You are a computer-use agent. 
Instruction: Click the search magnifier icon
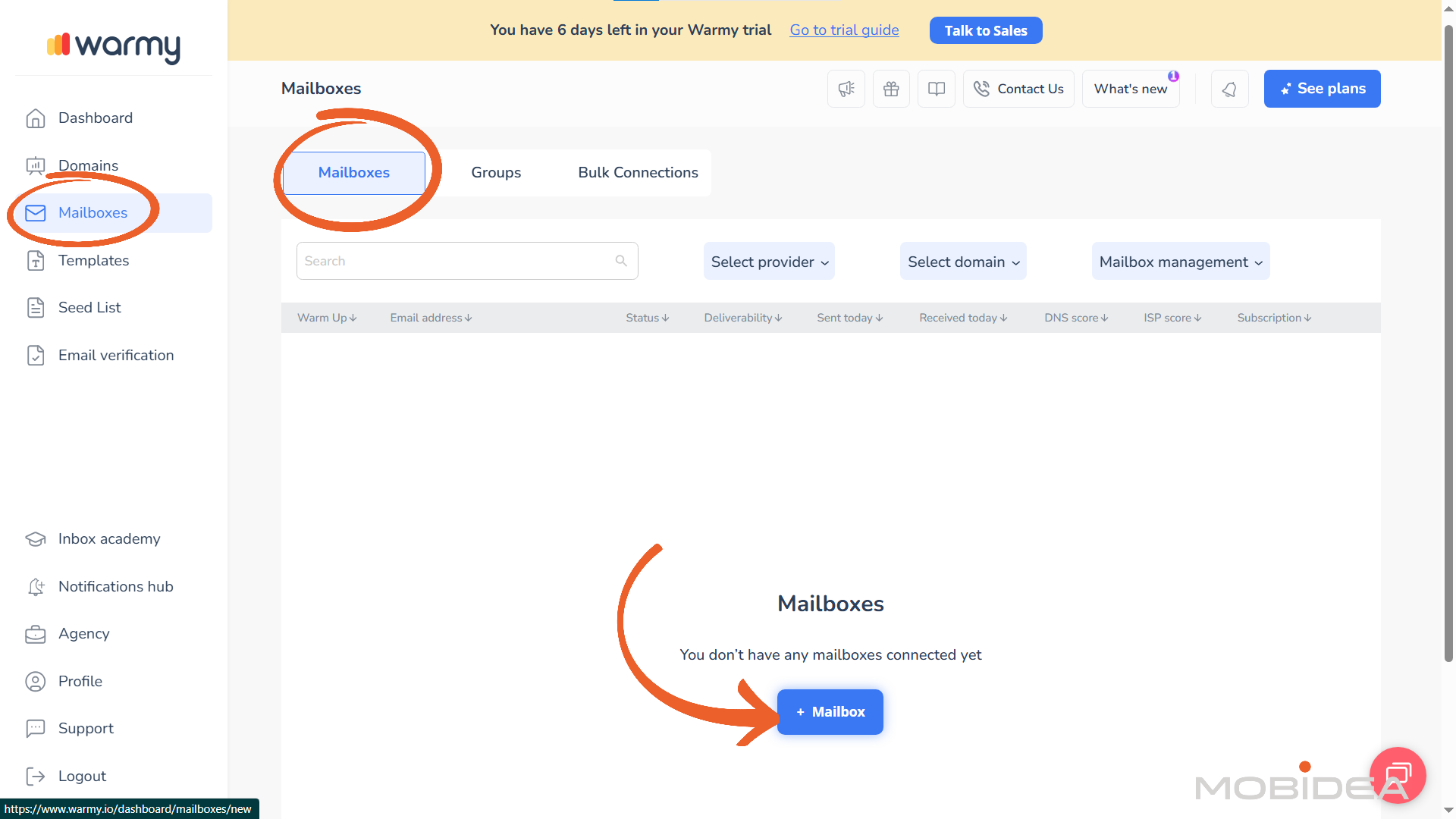(621, 261)
